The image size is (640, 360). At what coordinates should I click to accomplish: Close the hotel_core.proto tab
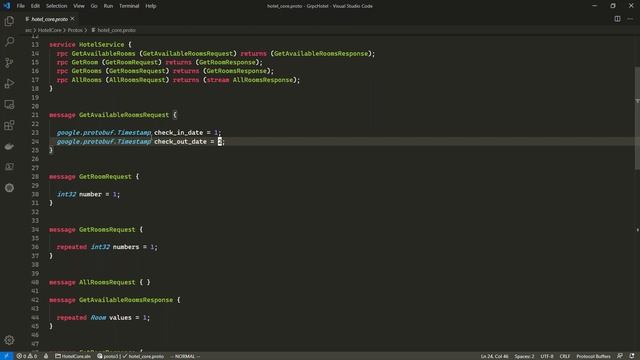pyautogui.click(x=73, y=19)
